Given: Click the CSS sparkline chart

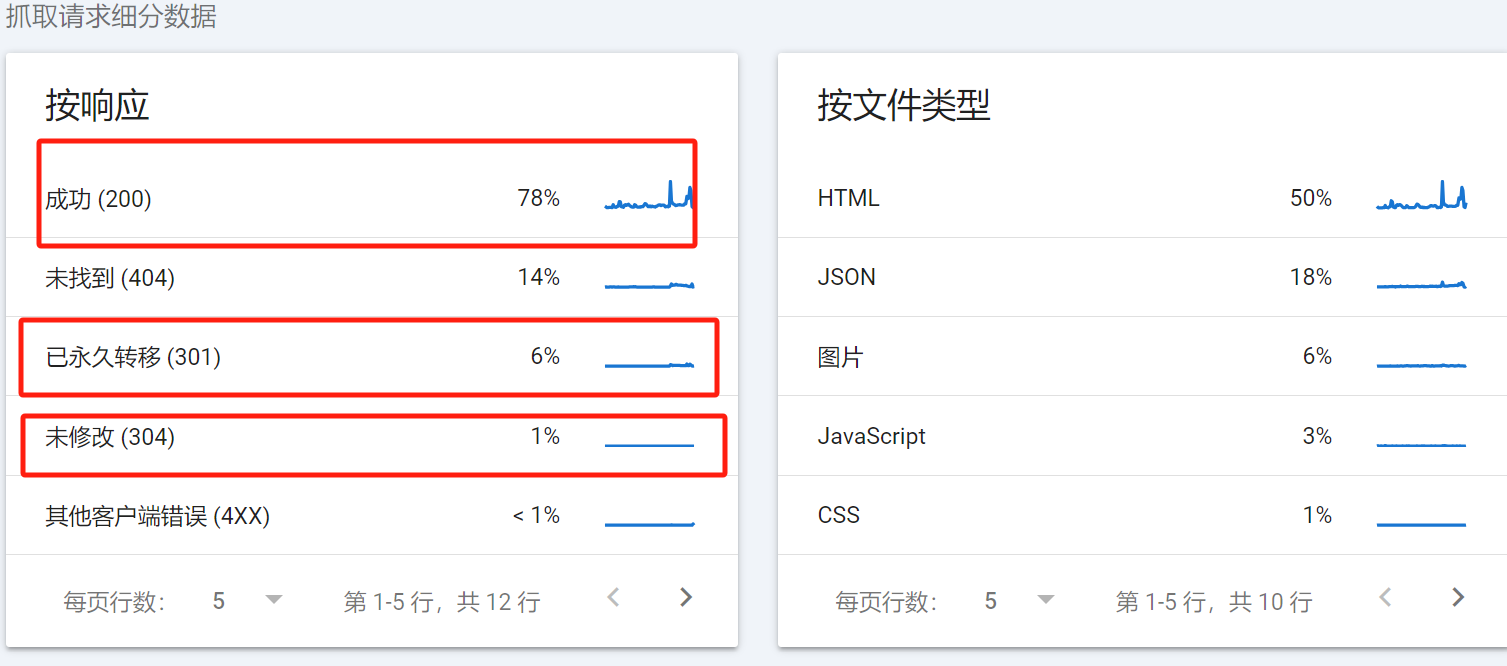Looking at the screenshot, I should [1420, 515].
